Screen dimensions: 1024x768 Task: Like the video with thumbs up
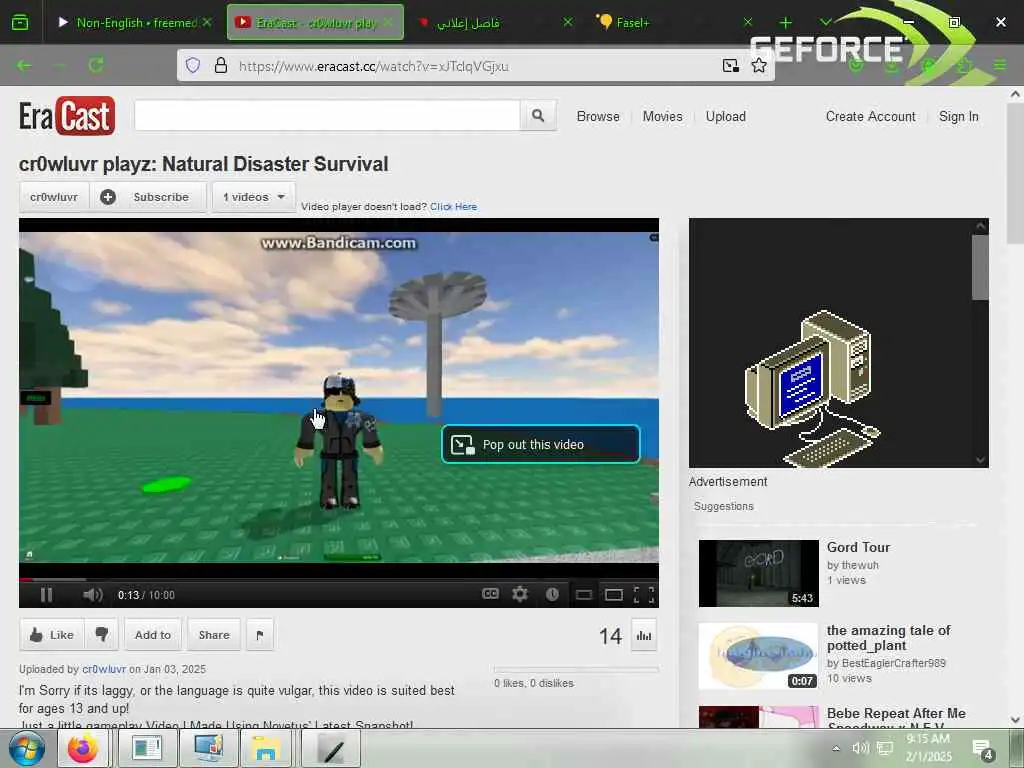(52, 635)
